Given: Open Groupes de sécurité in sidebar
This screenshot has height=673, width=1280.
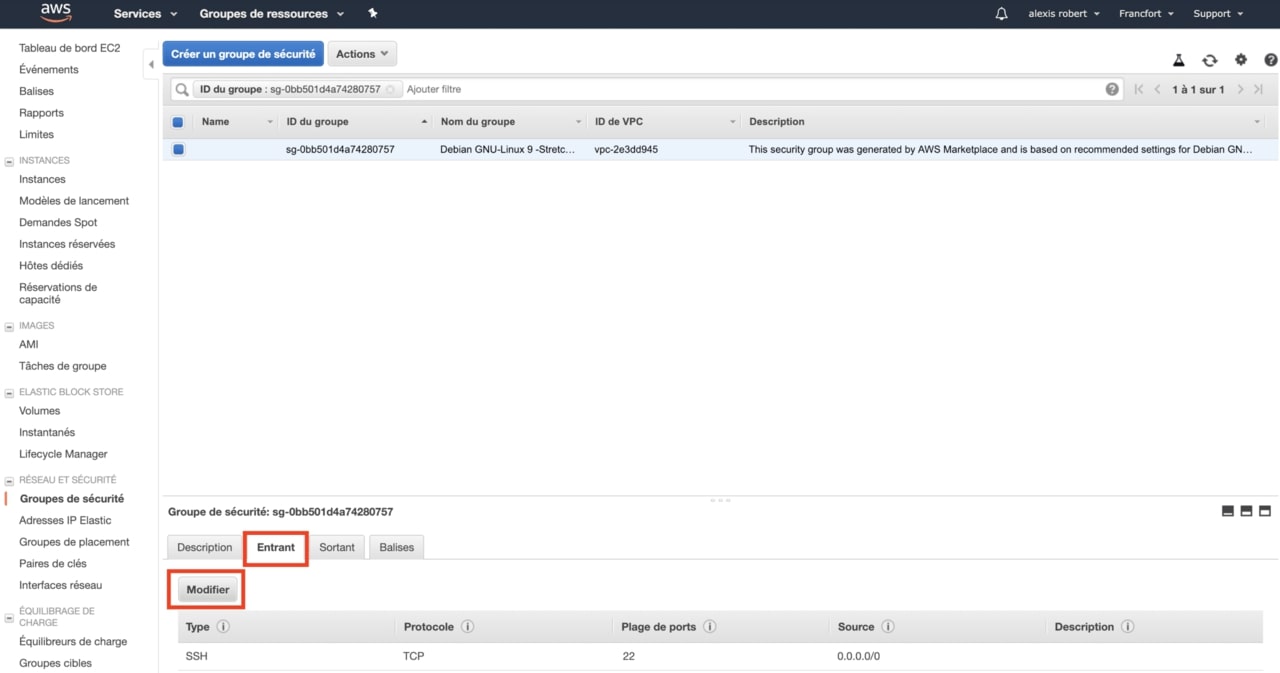Looking at the screenshot, I should pos(72,499).
